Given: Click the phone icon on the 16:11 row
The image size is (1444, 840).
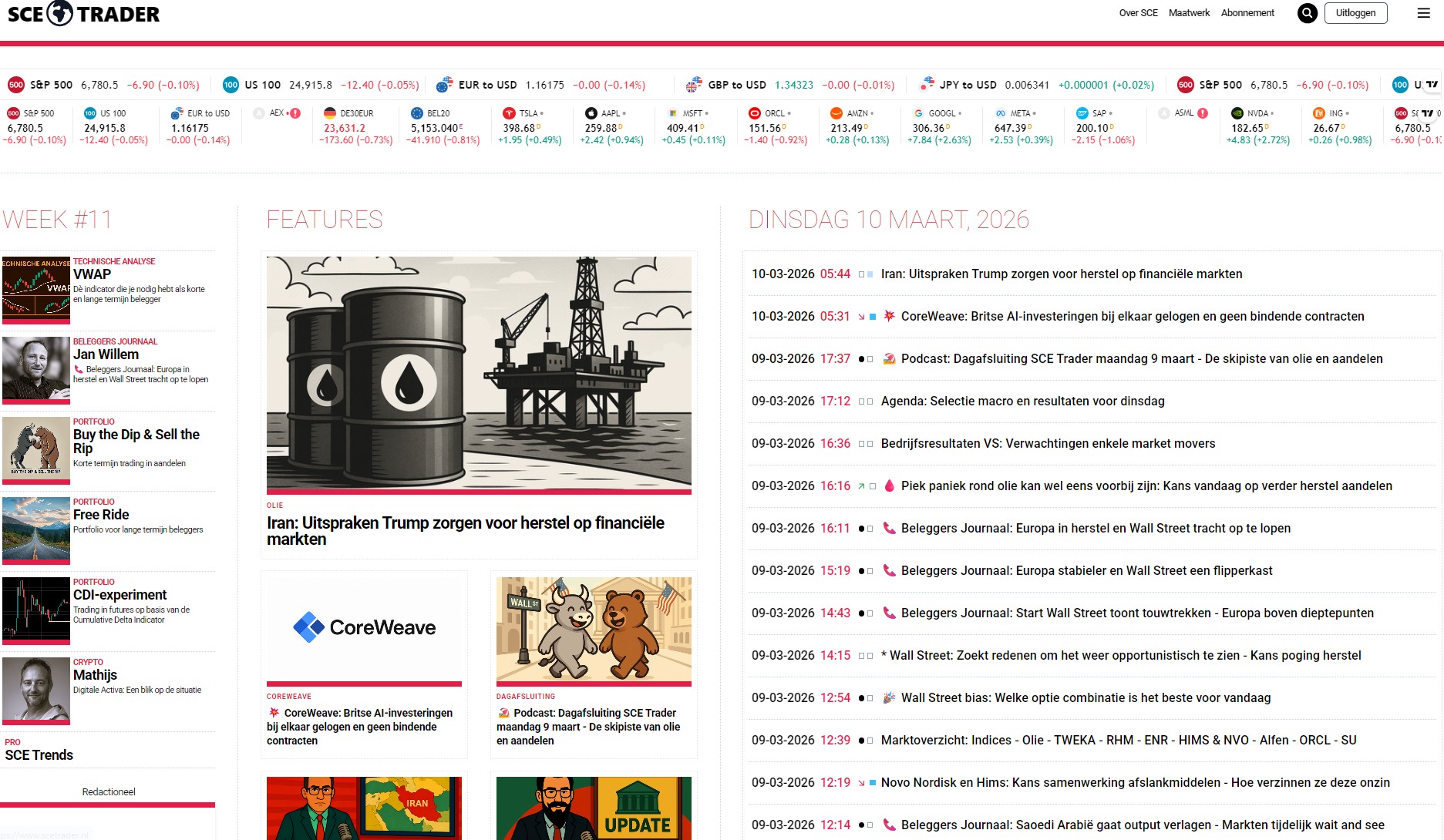Looking at the screenshot, I should click(x=889, y=528).
